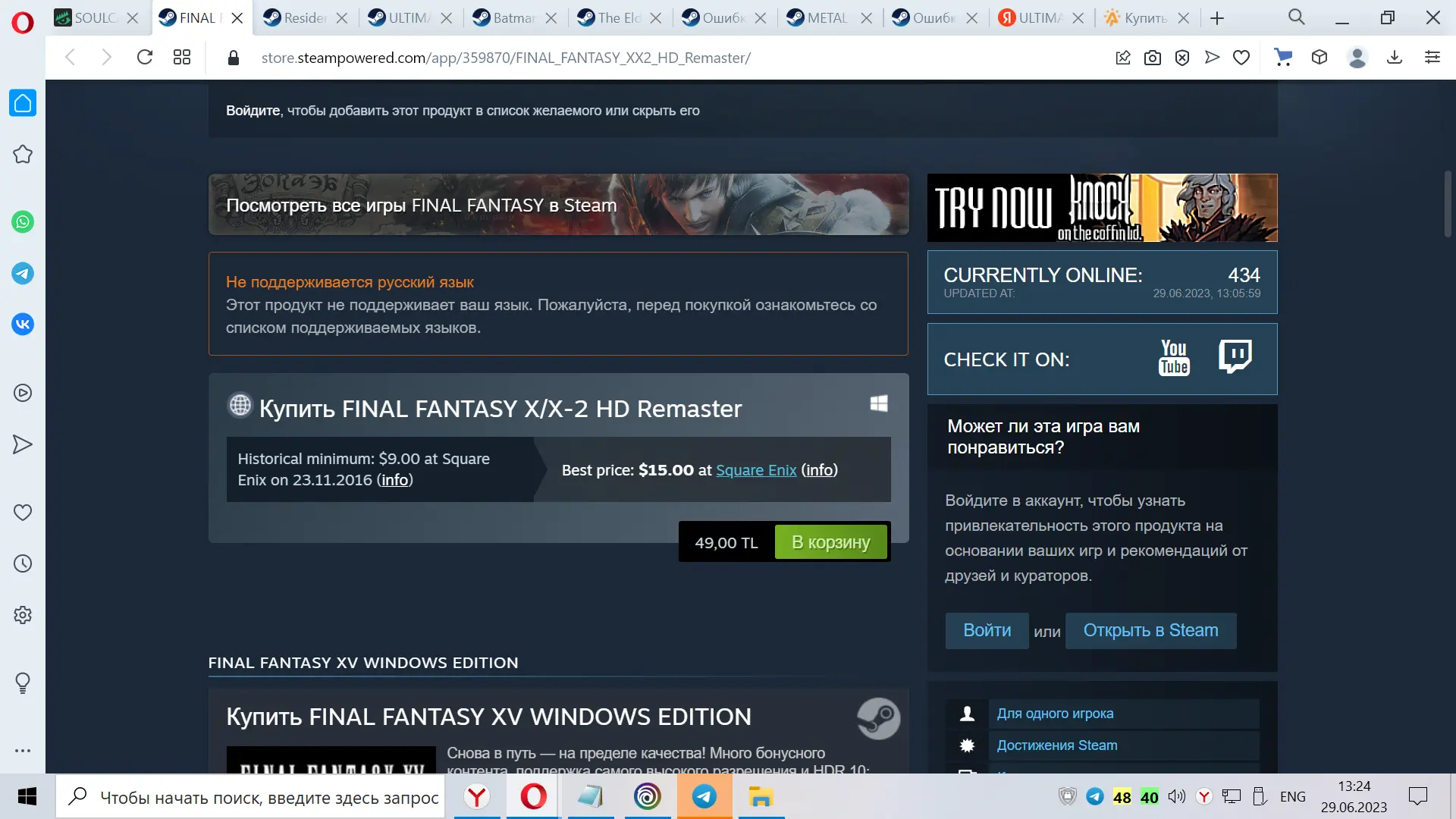This screenshot has height=819, width=1456.
Task: Click the Войдите login link at top
Action: [x=253, y=111]
